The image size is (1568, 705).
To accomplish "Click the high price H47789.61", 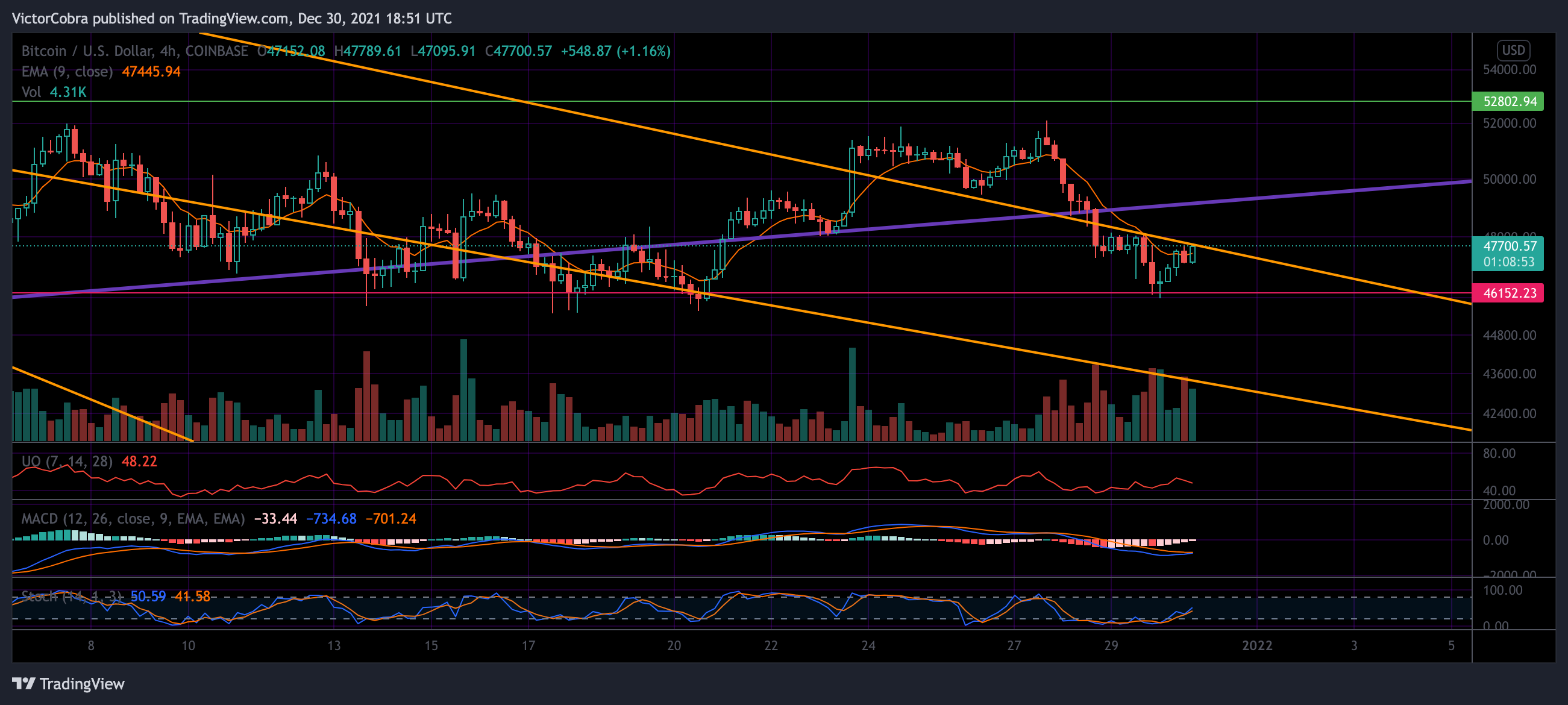I will (368, 51).
